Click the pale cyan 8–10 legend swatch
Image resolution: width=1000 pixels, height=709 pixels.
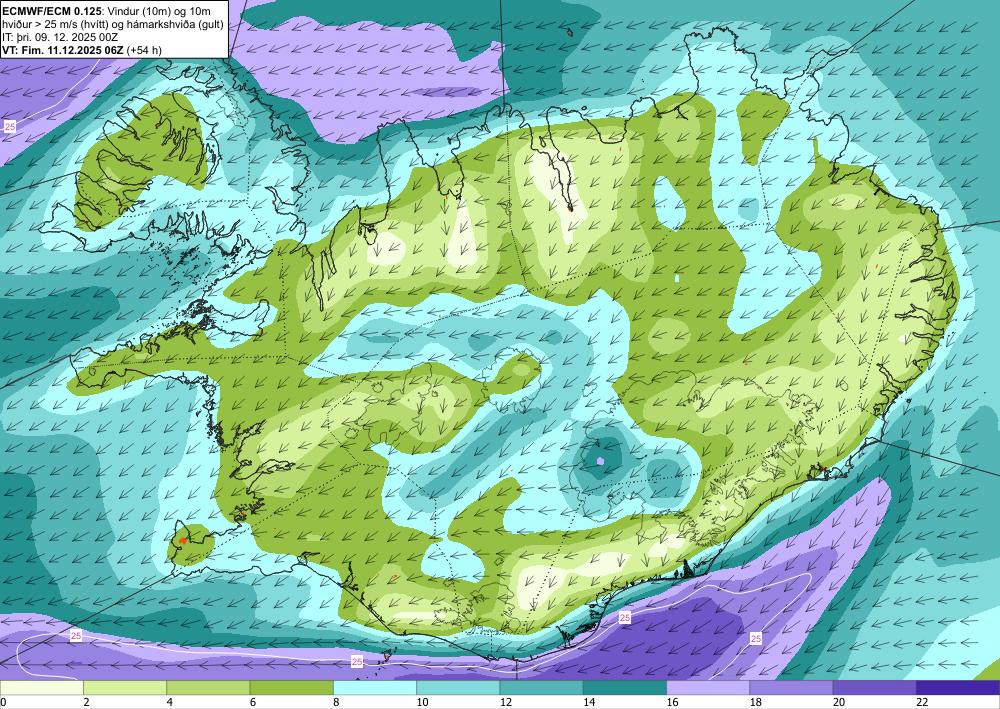click(x=375, y=688)
